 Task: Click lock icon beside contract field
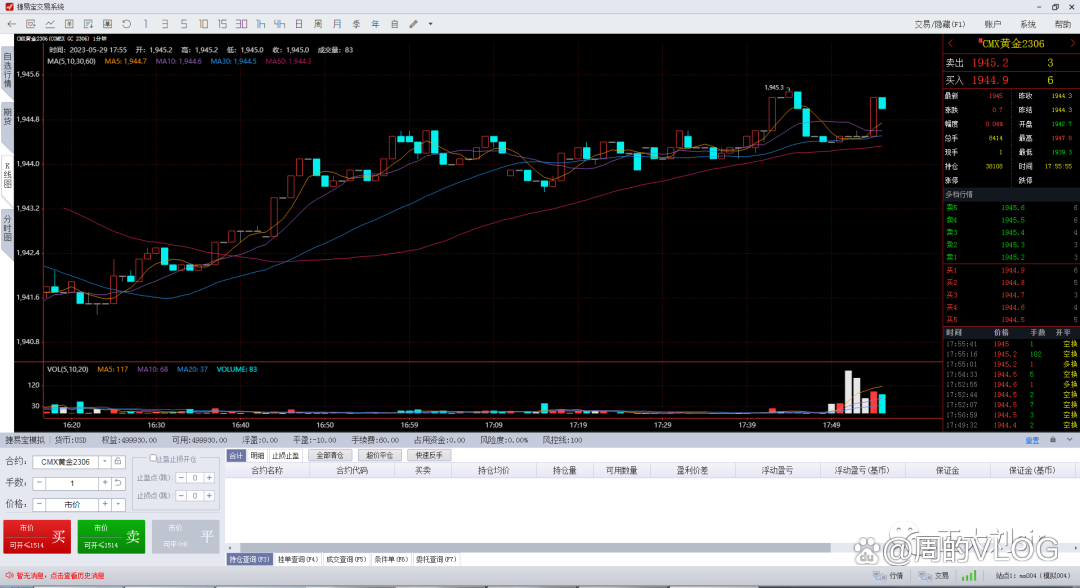[118, 461]
